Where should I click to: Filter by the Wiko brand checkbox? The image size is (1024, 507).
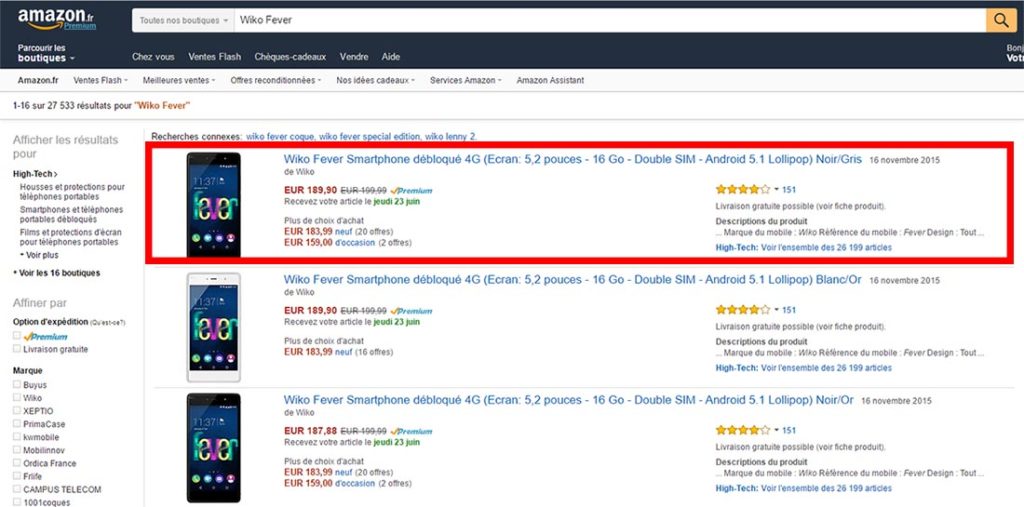(16, 398)
